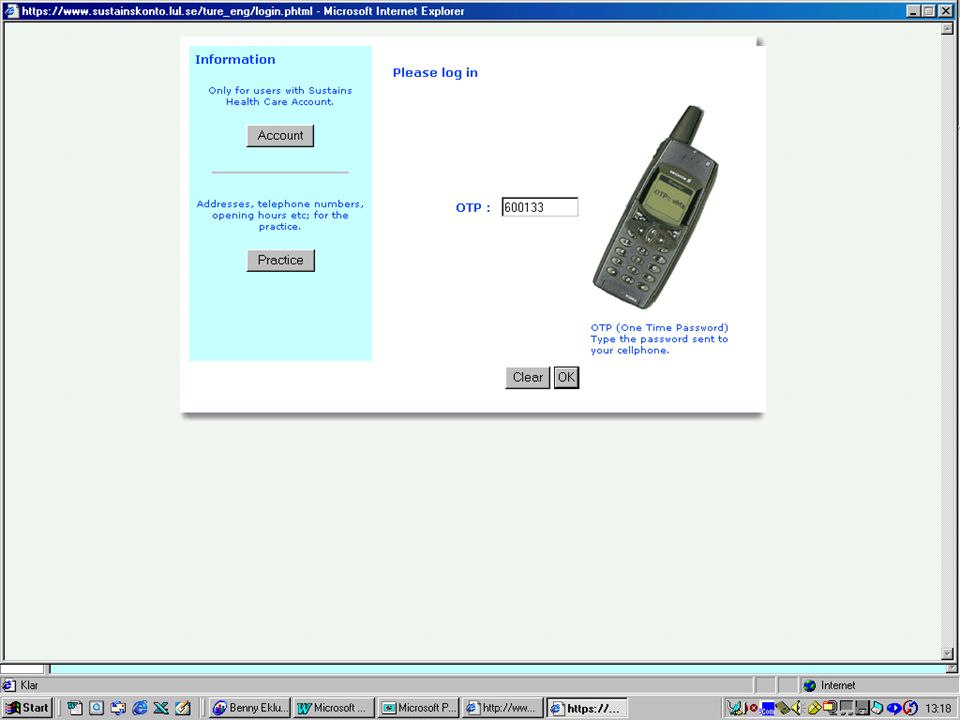Click the Practice button
The width and height of the screenshot is (960, 720).
280,260
